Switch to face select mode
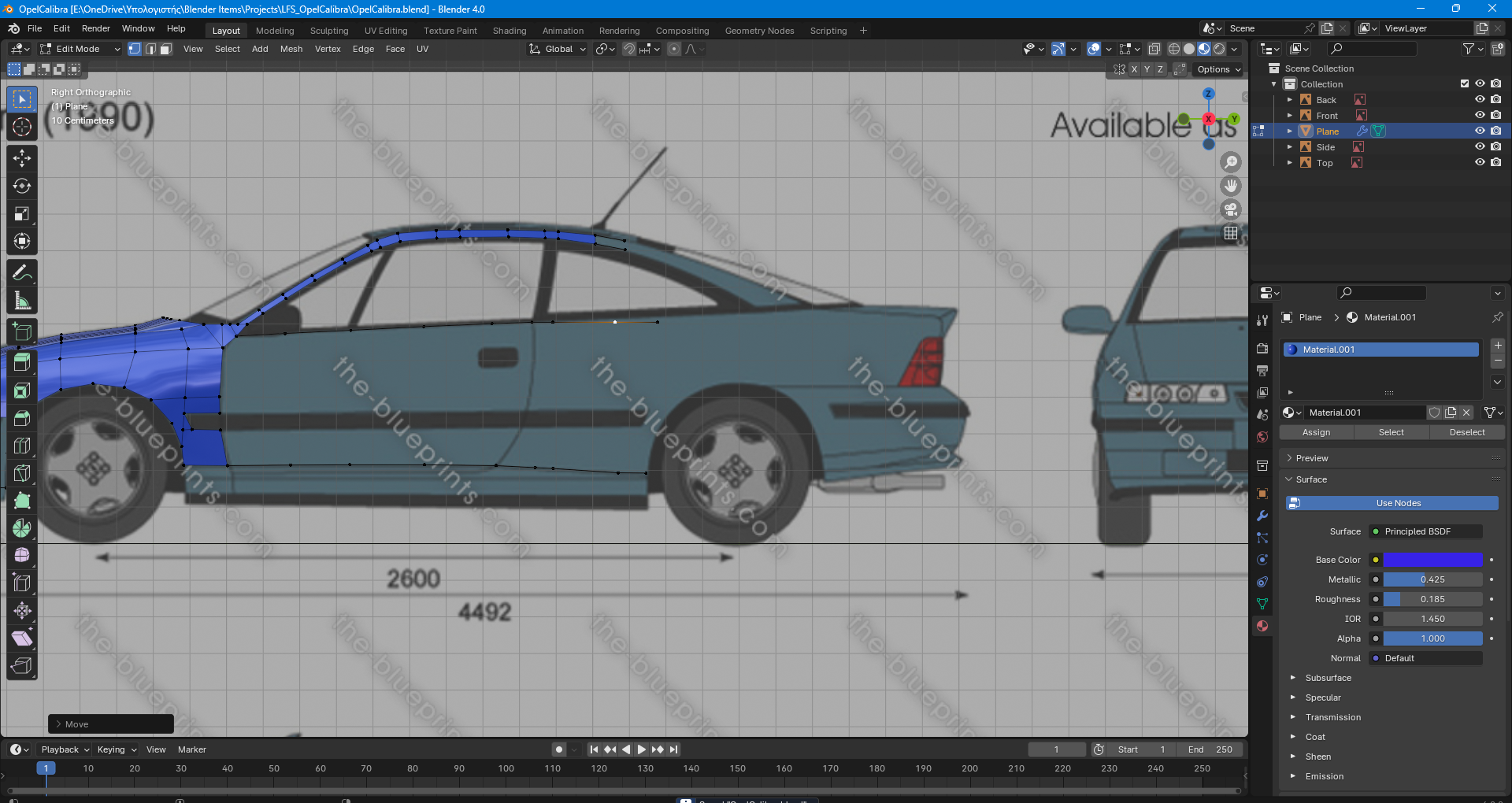Image resolution: width=1512 pixels, height=803 pixels. point(165,49)
